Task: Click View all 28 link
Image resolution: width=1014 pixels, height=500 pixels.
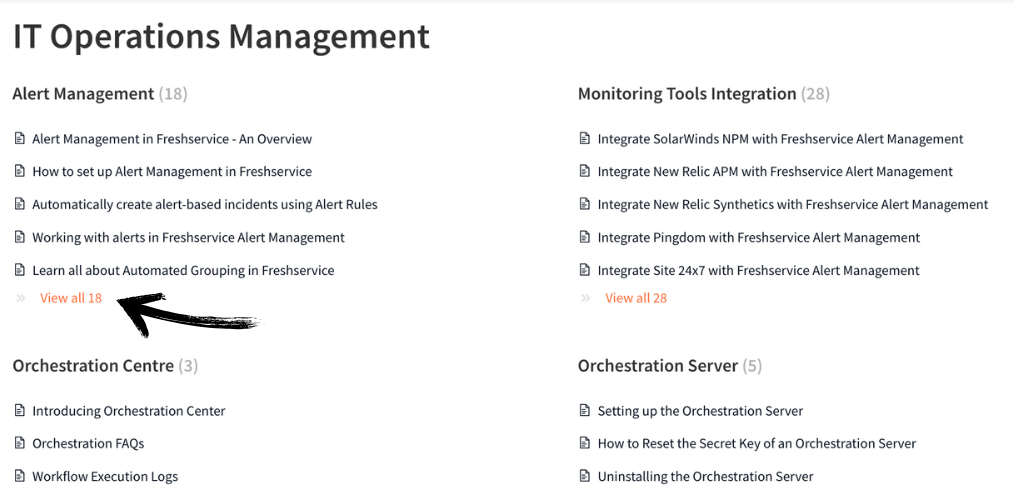Action: coord(636,298)
